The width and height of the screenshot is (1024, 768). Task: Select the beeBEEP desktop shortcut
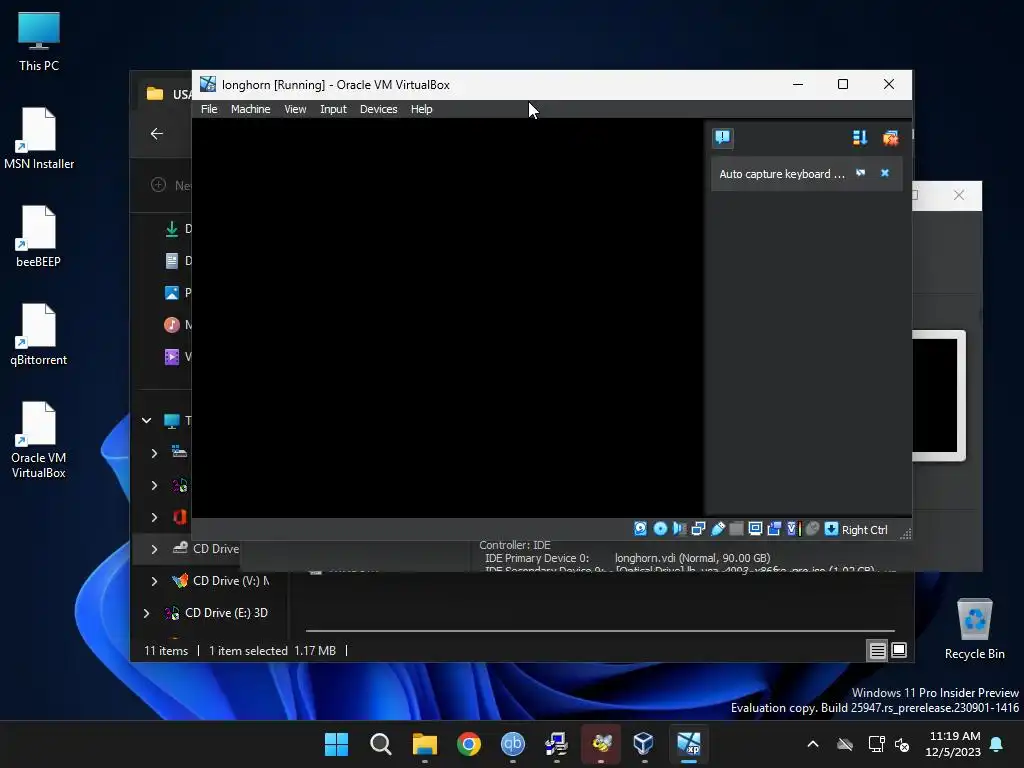click(x=39, y=236)
